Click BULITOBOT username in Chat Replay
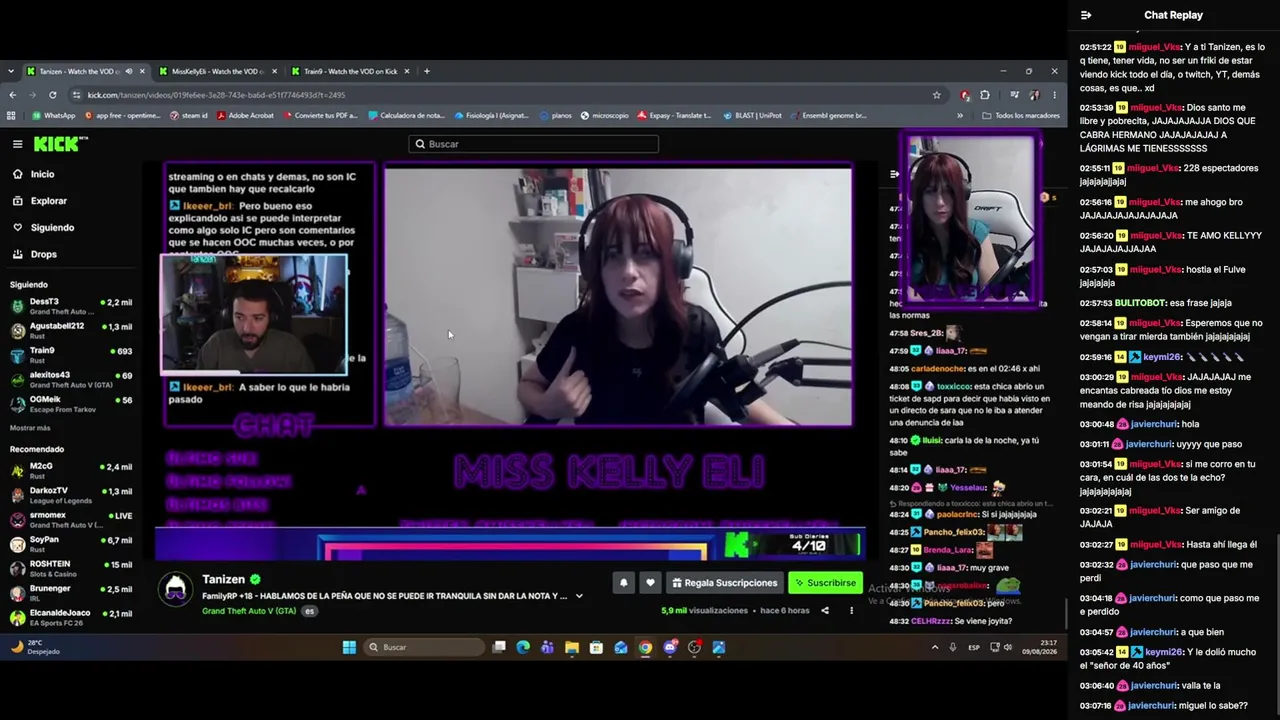 [1148, 303]
